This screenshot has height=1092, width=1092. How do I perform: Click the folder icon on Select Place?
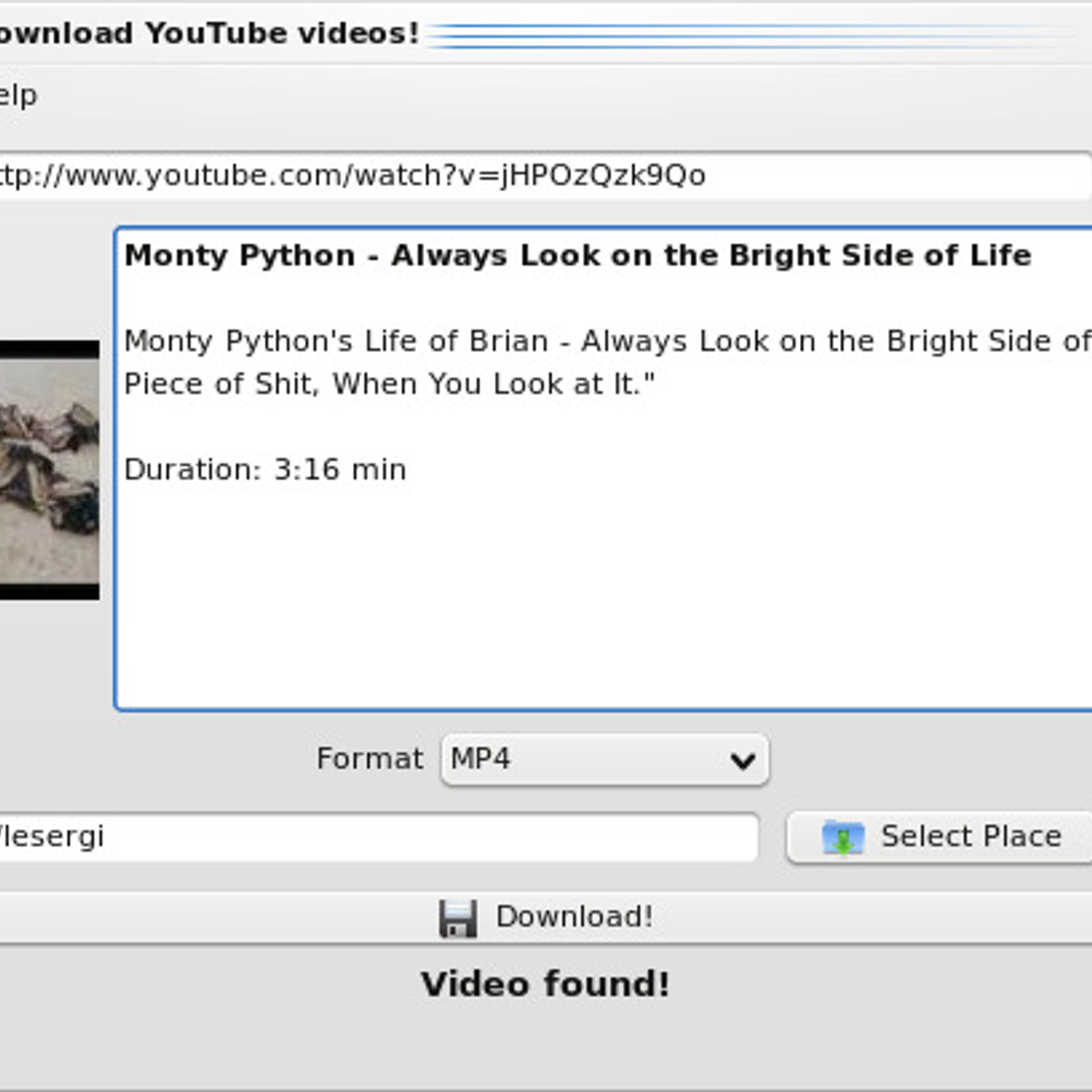(843, 837)
